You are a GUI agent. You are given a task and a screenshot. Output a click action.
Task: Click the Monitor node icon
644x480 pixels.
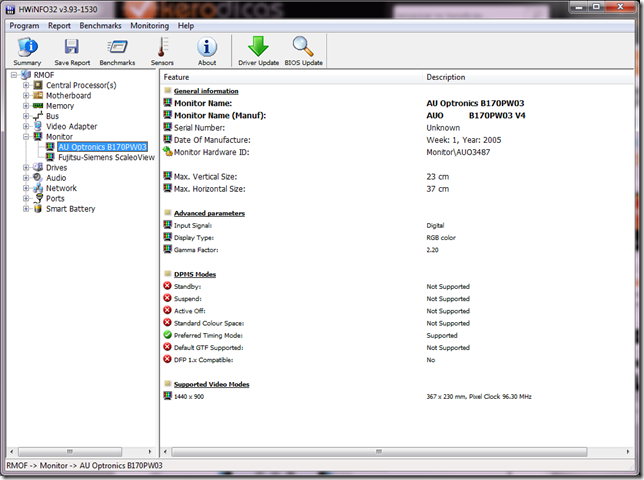[x=38, y=136]
